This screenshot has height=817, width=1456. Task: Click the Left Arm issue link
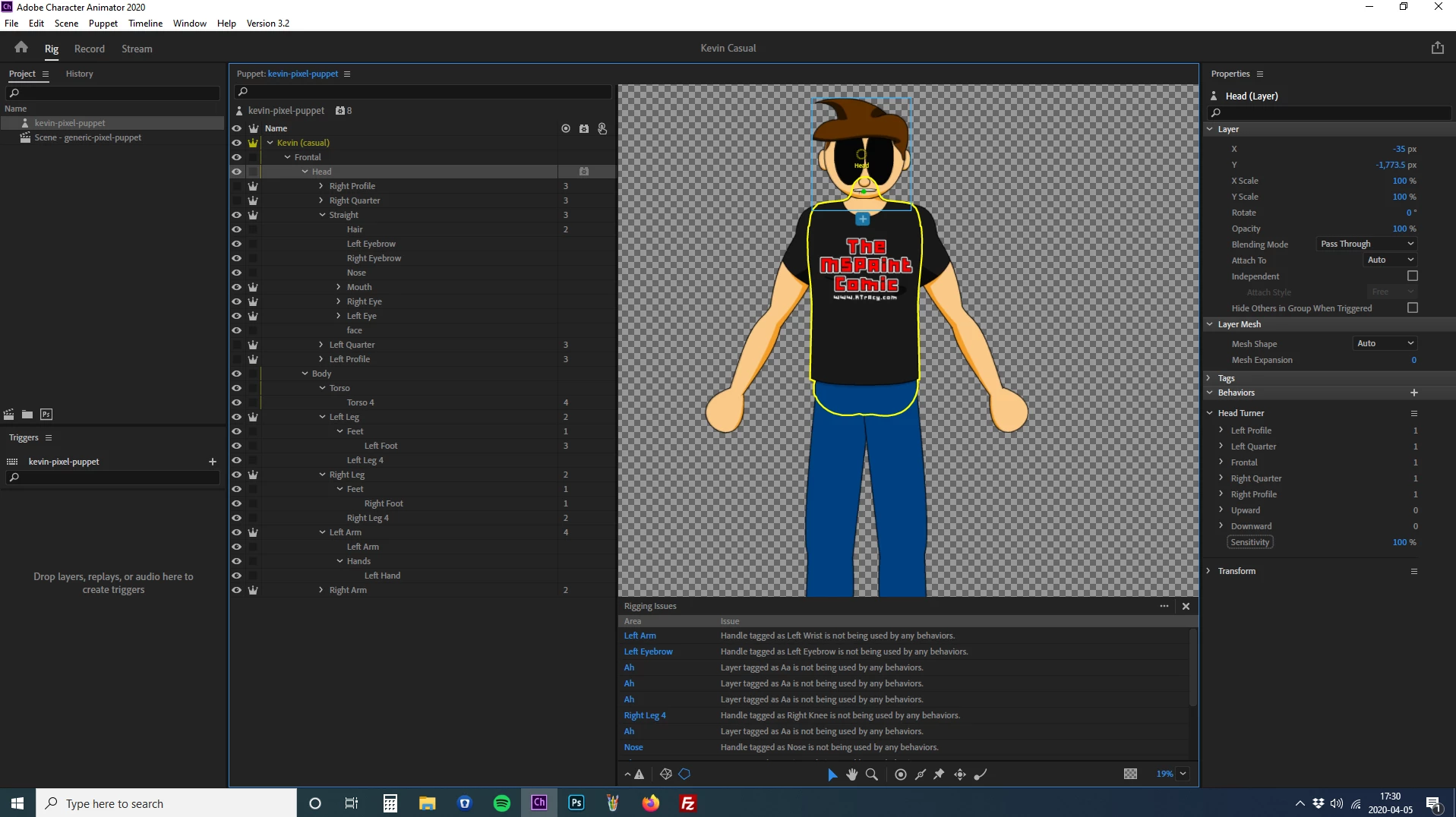640,636
